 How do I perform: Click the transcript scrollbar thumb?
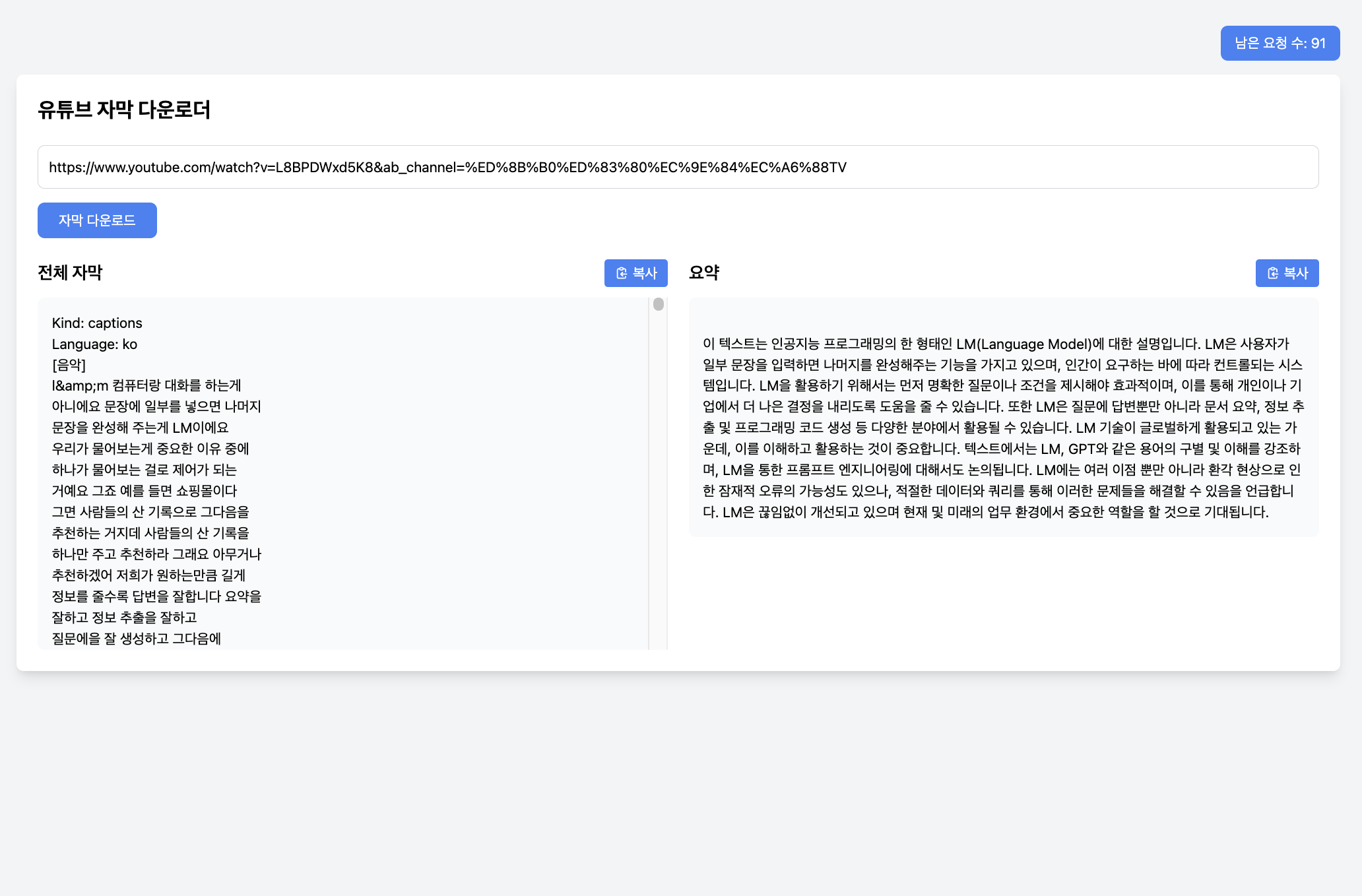[x=658, y=304]
